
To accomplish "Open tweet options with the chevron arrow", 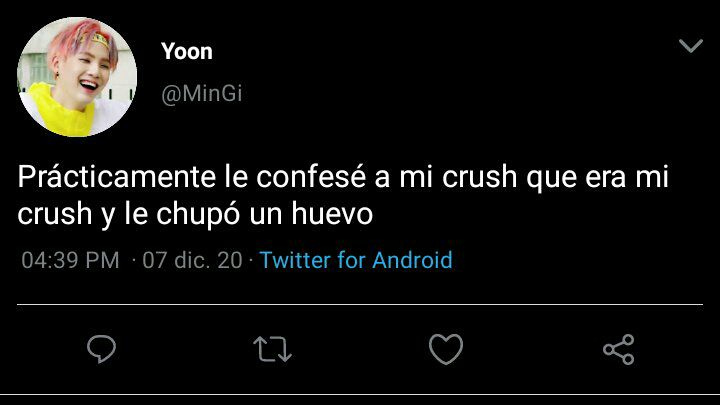I will [x=691, y=46].
